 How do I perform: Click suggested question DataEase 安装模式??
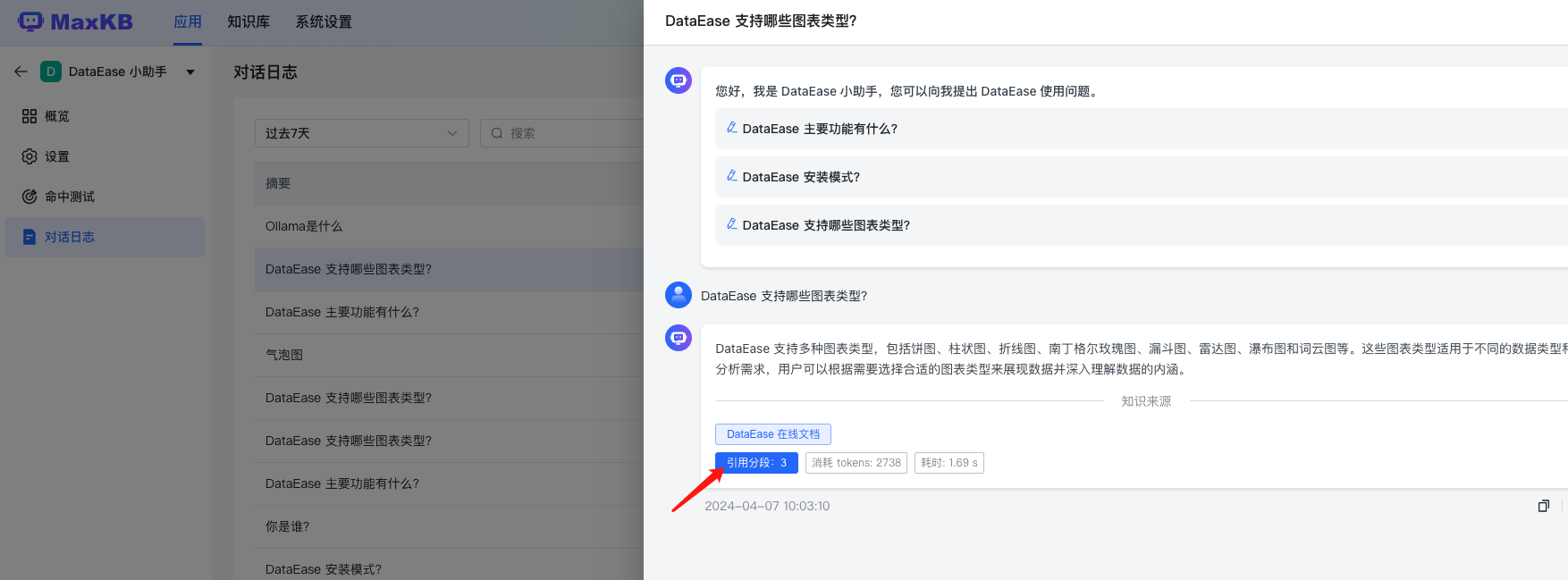1142,177
